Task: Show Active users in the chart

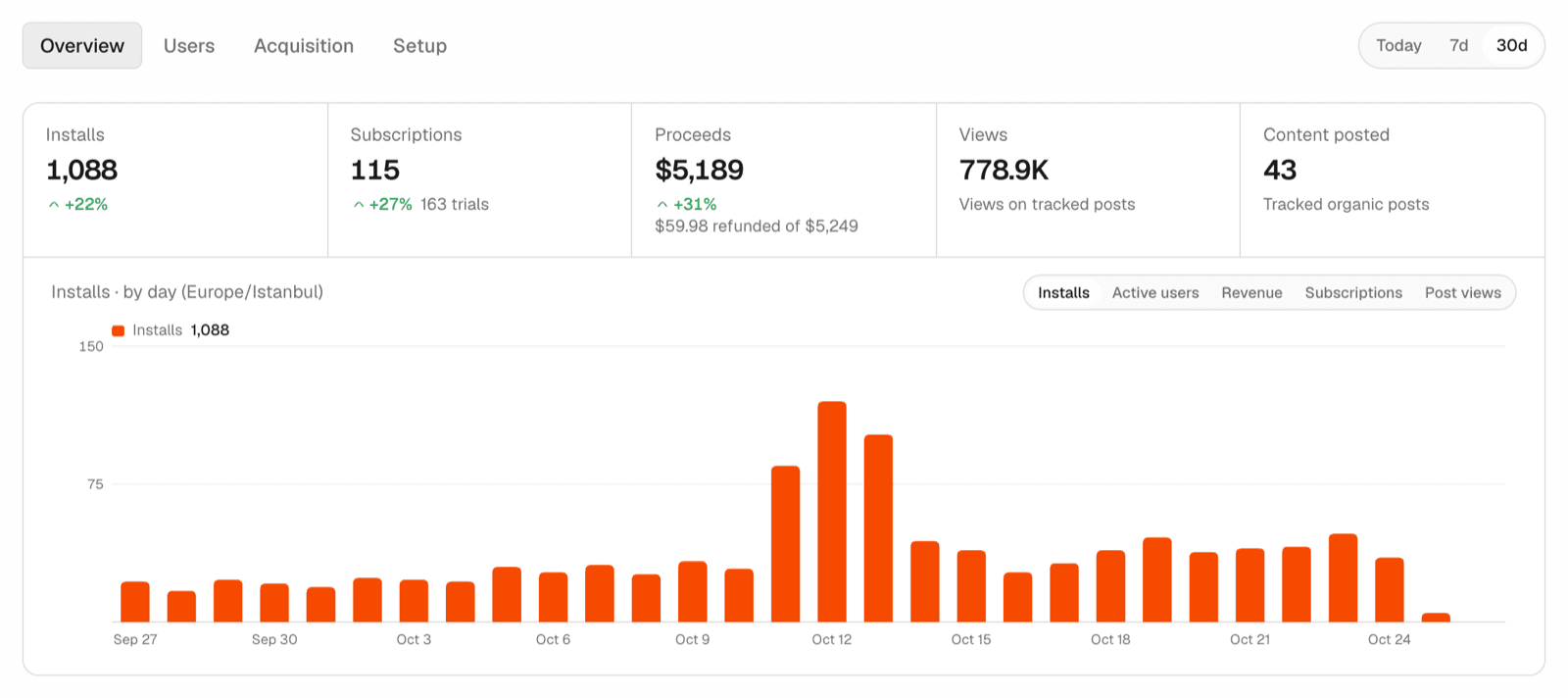Action: click(1155, 293)
